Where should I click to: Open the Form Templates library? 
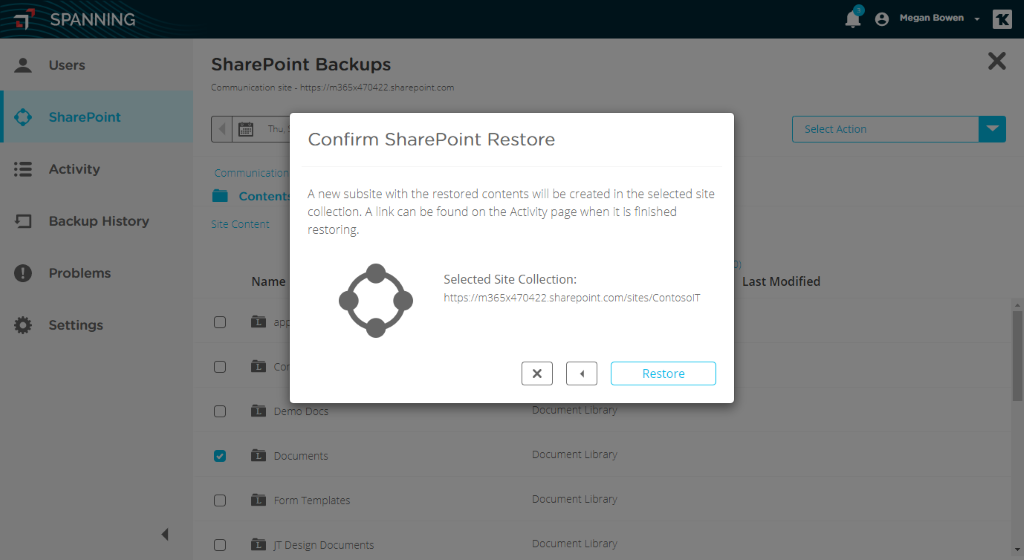[312, 500]
